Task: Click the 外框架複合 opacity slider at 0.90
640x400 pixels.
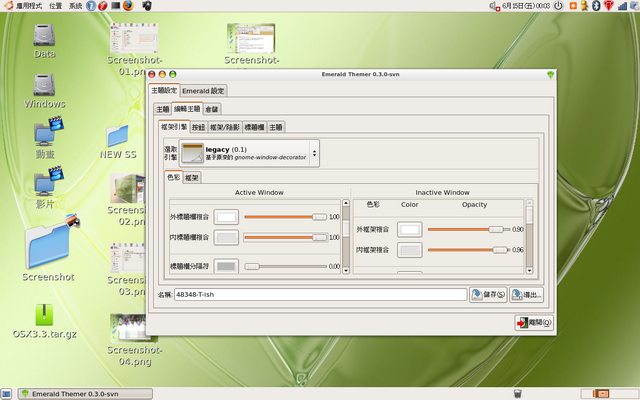Action: [469, 229]
